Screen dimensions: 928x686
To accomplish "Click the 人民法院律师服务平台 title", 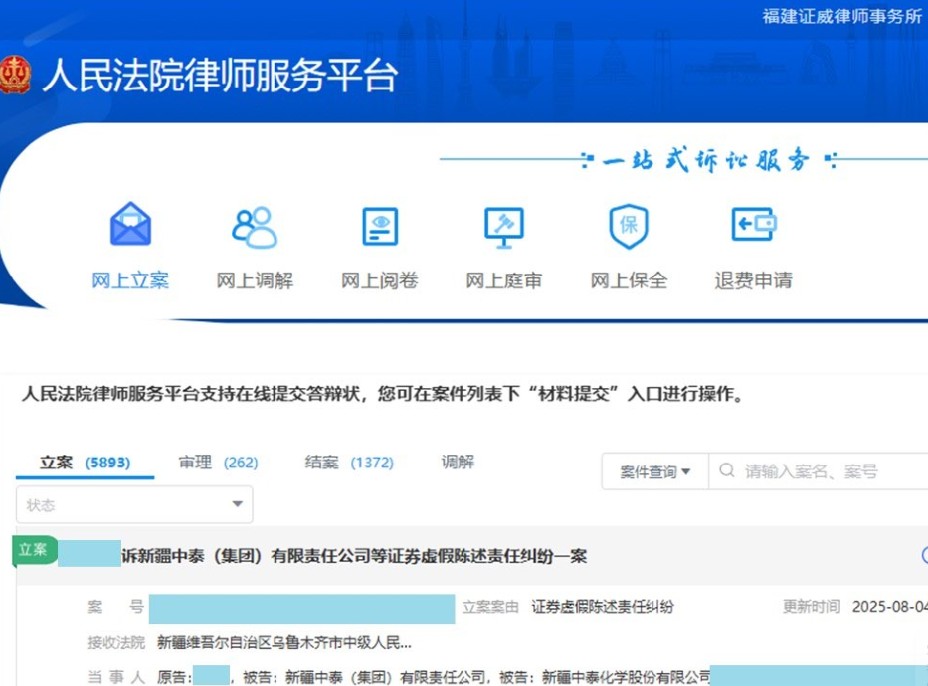I will pyautogui.click(x=220, y=75).
